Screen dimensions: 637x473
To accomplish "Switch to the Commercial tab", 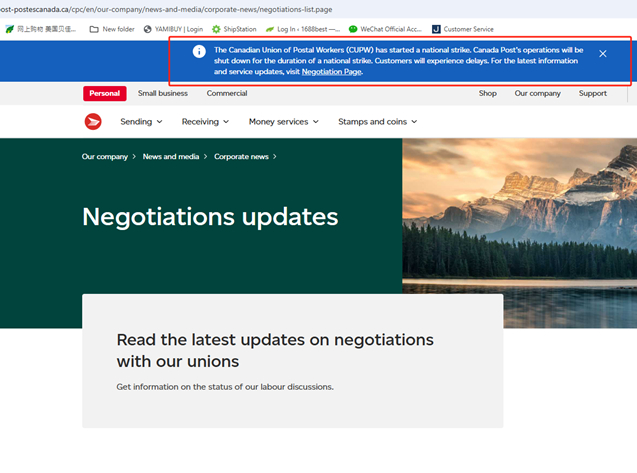I will point(227,93).
